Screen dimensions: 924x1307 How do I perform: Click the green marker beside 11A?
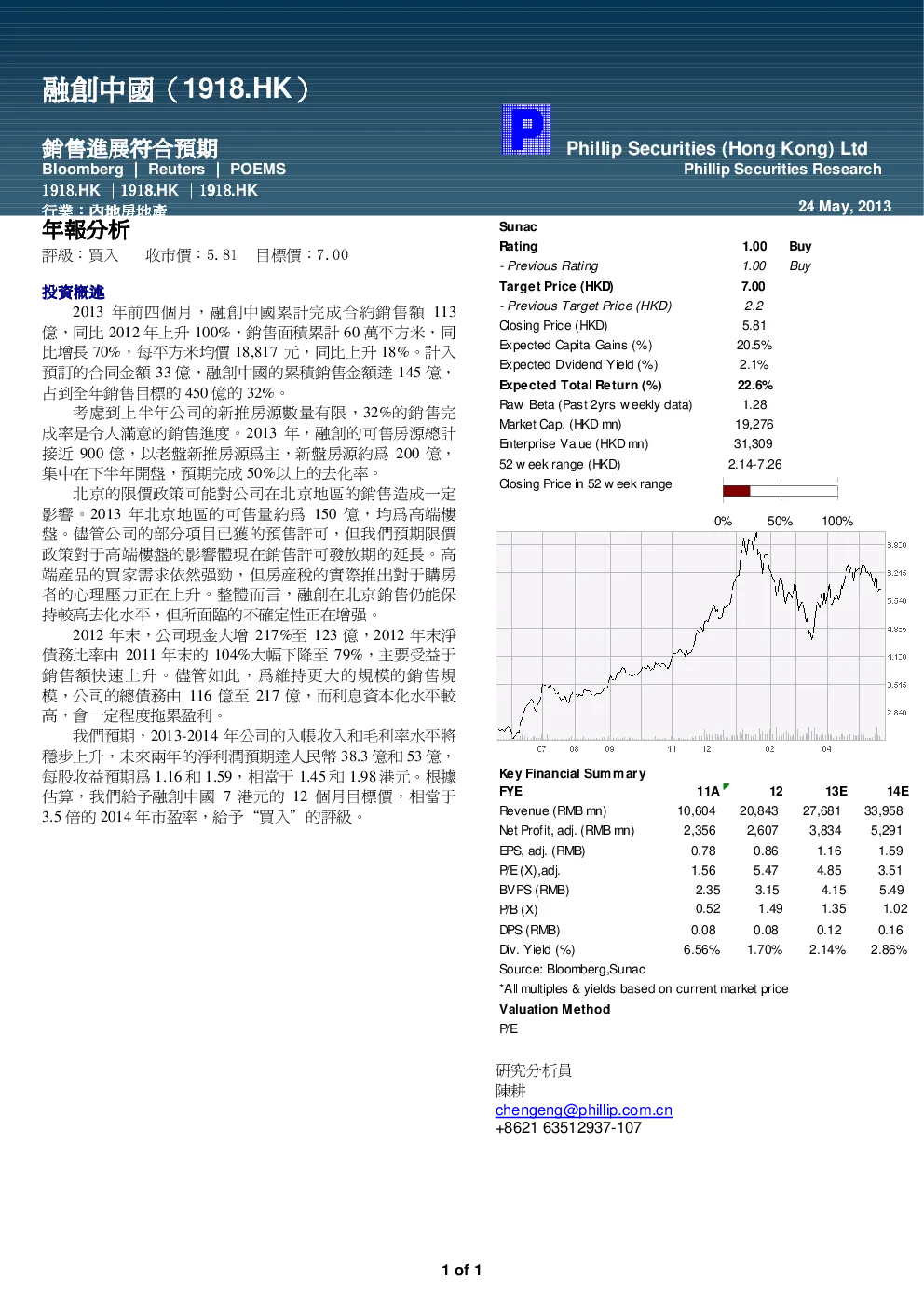tap(726, 787)
